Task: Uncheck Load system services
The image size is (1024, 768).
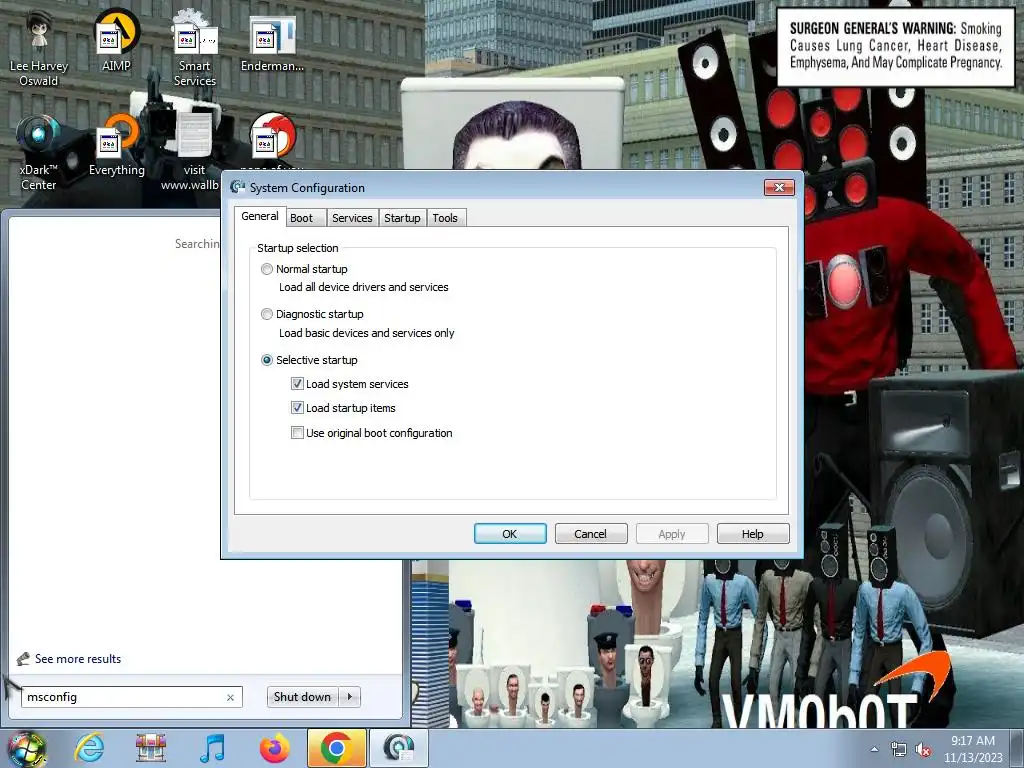Action: (x=297, y=384)
